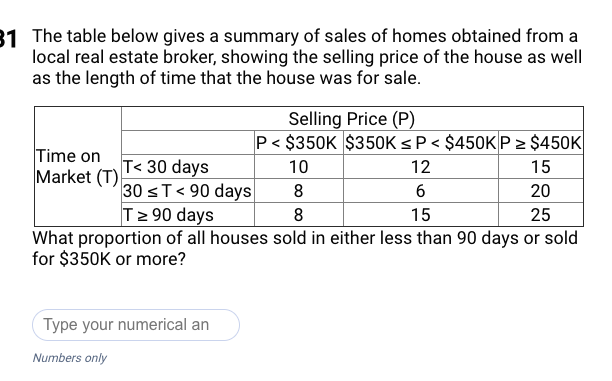This screenshot has width=612, height=381.
Task: Click the 15 cell in the T< 30 days row
Action: 541,167
